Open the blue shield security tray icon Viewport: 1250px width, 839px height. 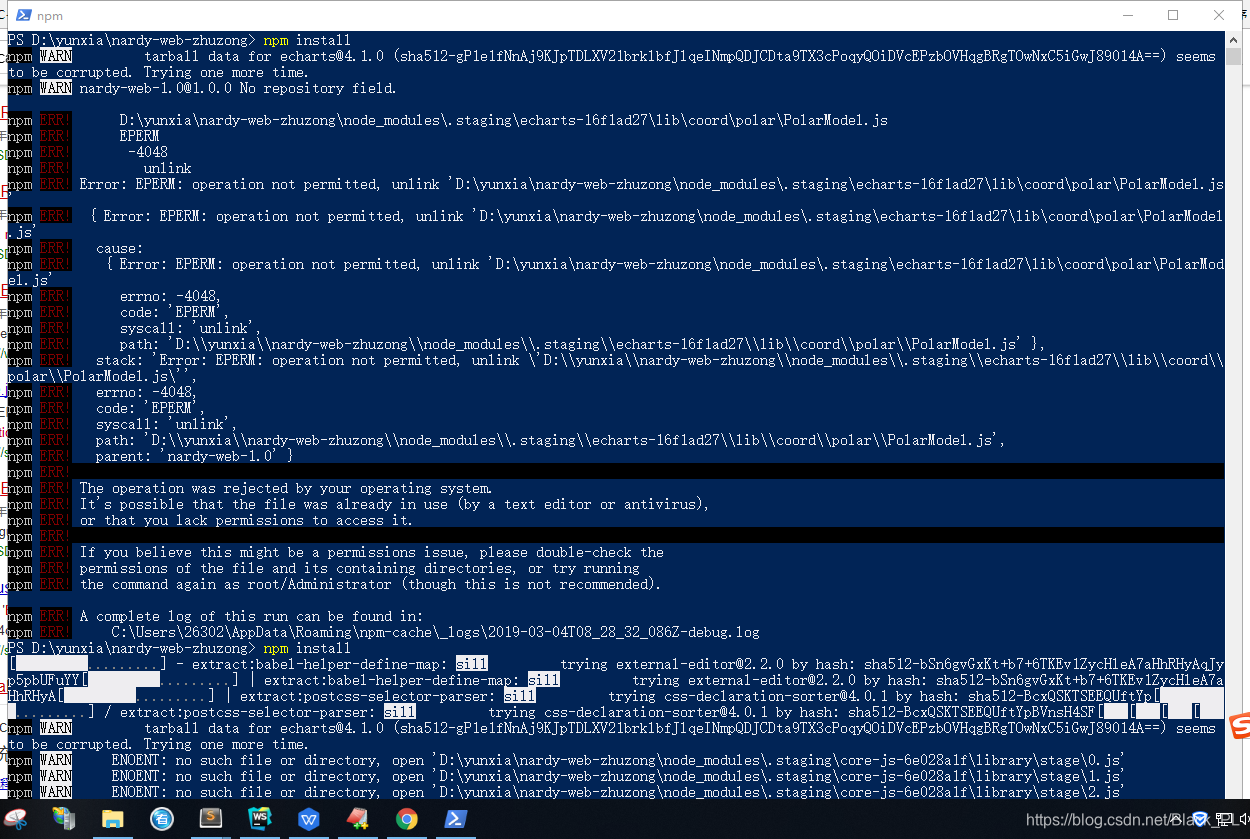(x=1201, y=820)
